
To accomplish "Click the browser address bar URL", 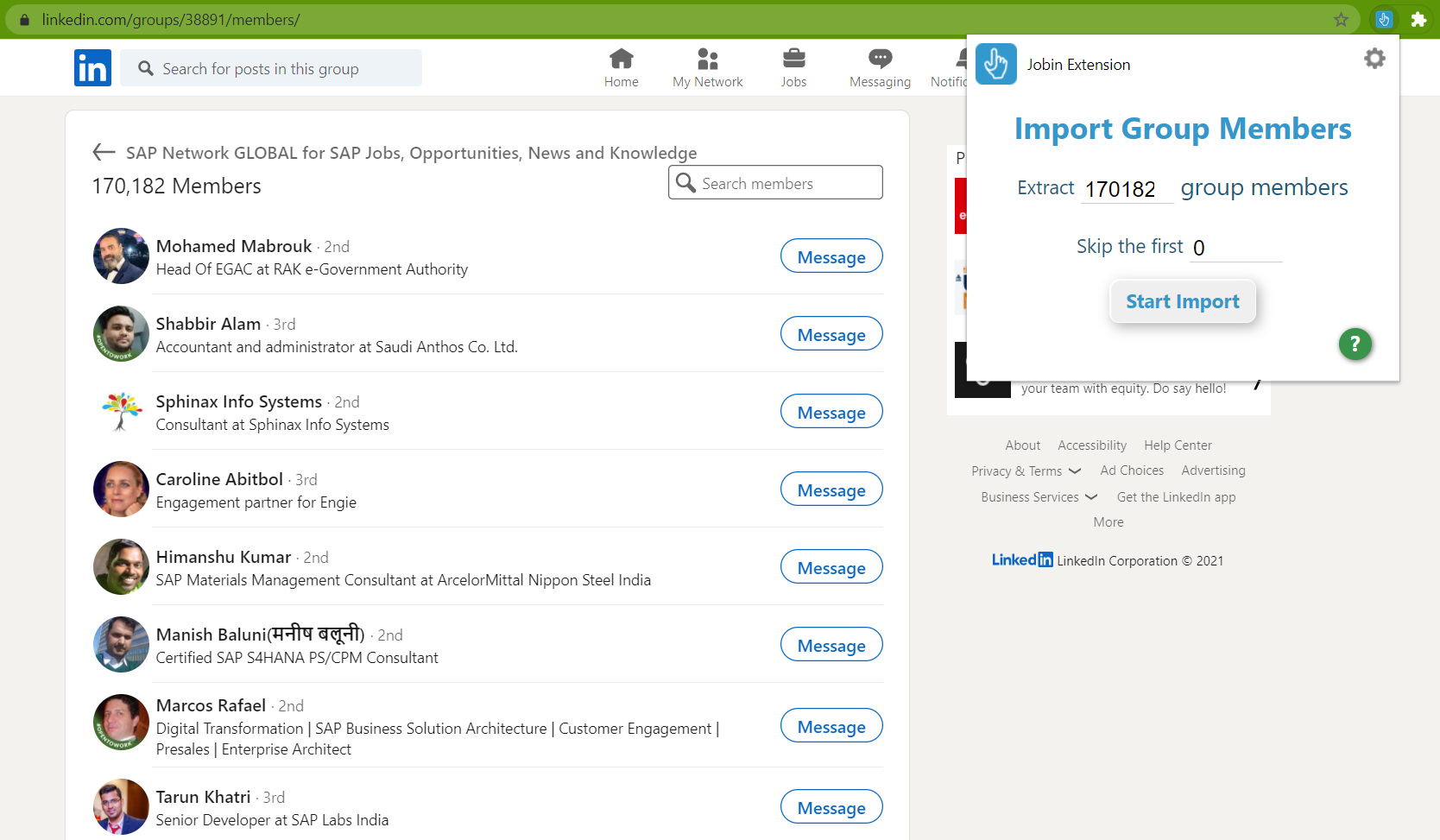I will pos(171,19).
